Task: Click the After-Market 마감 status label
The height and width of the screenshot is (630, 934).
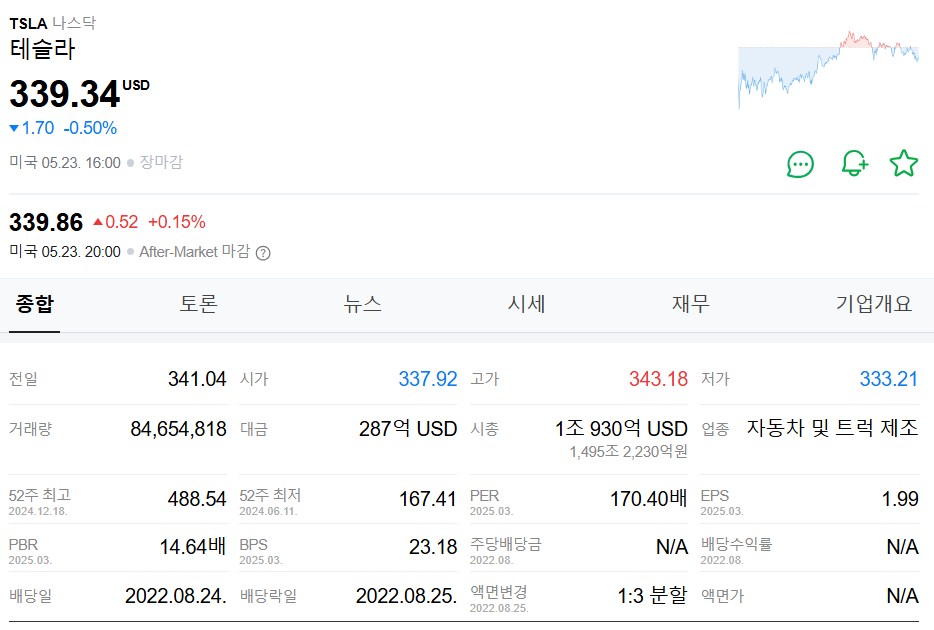Action: click(x=195, y=252)
